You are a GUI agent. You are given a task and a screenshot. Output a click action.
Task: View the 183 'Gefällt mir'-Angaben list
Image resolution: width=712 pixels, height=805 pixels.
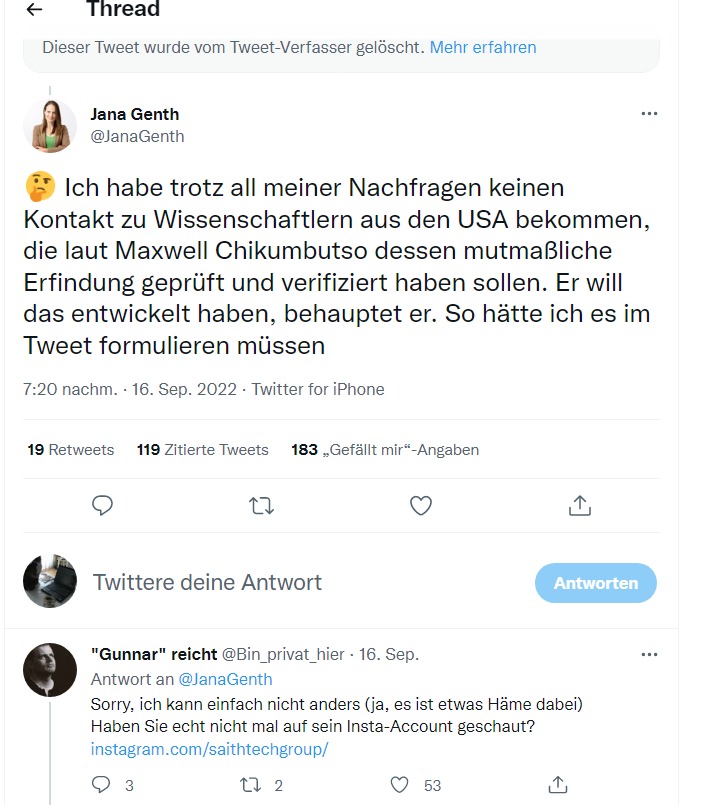click(385, 450)
